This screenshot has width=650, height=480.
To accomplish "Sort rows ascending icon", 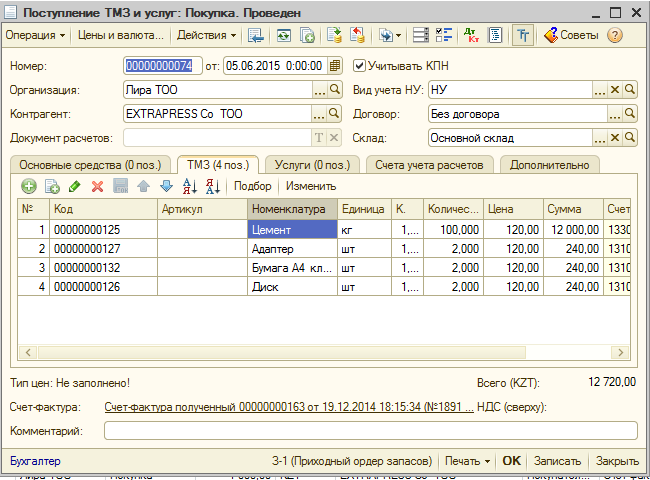I will coord(190,186).
